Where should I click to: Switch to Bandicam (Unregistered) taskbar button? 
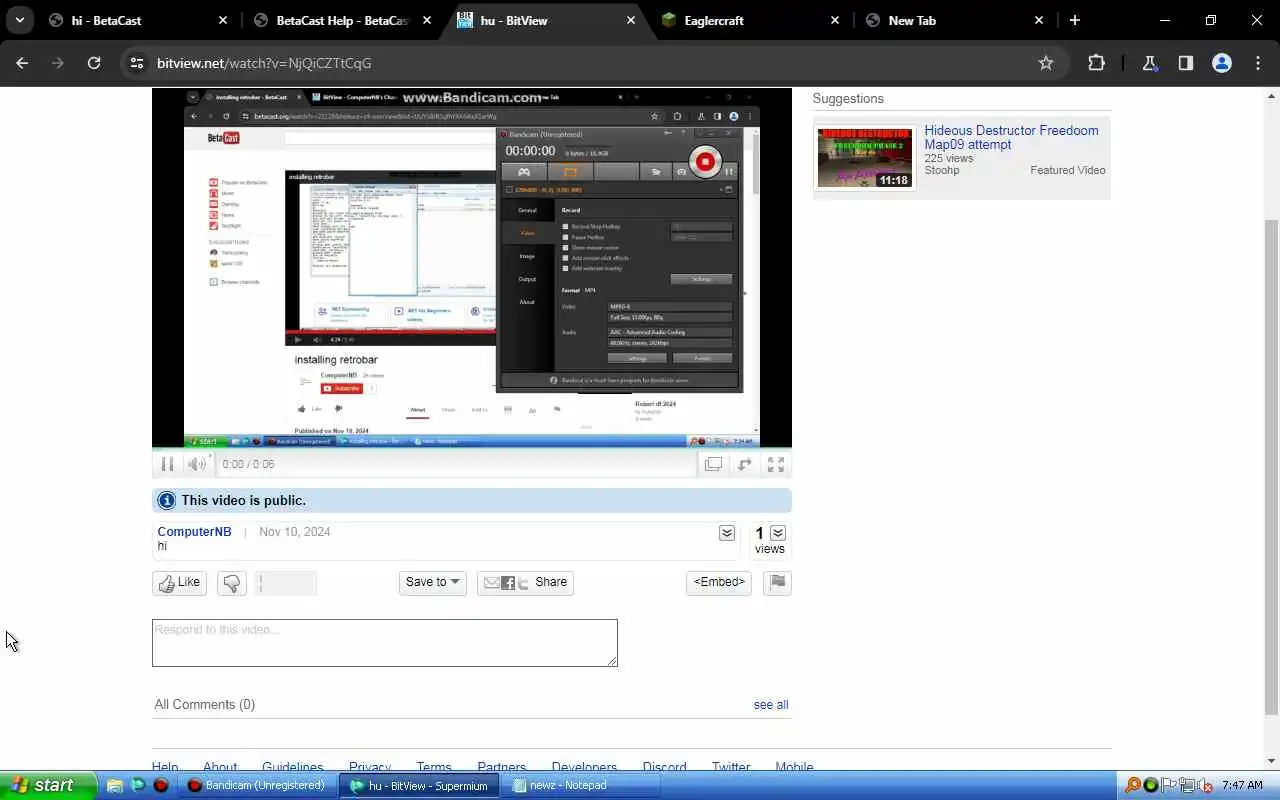[258, 786]
